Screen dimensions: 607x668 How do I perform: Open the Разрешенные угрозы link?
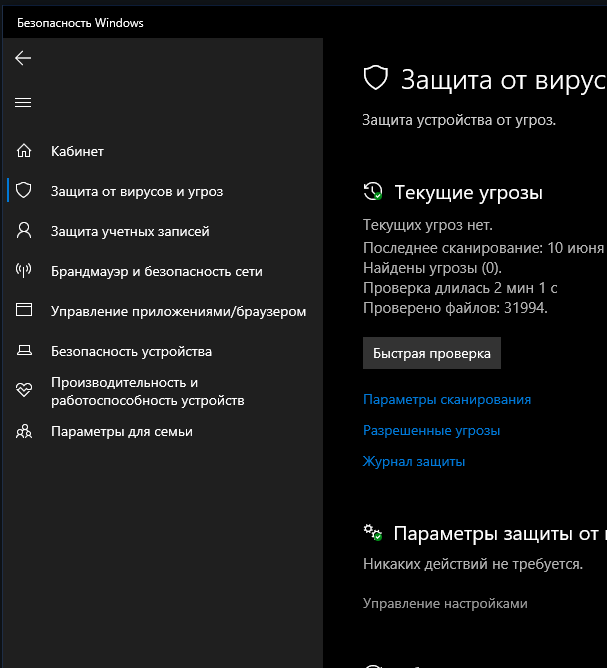click(431, 430)
